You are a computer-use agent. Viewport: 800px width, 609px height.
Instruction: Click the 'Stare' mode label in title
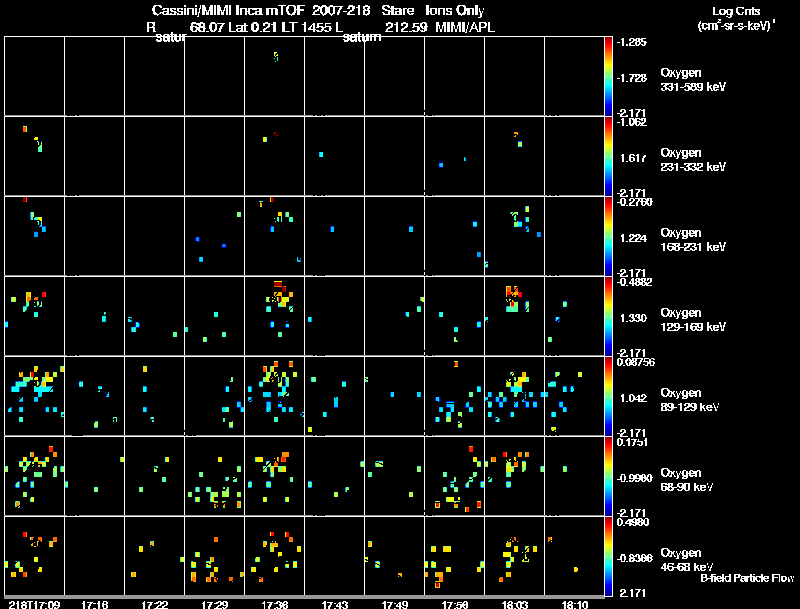397,10
